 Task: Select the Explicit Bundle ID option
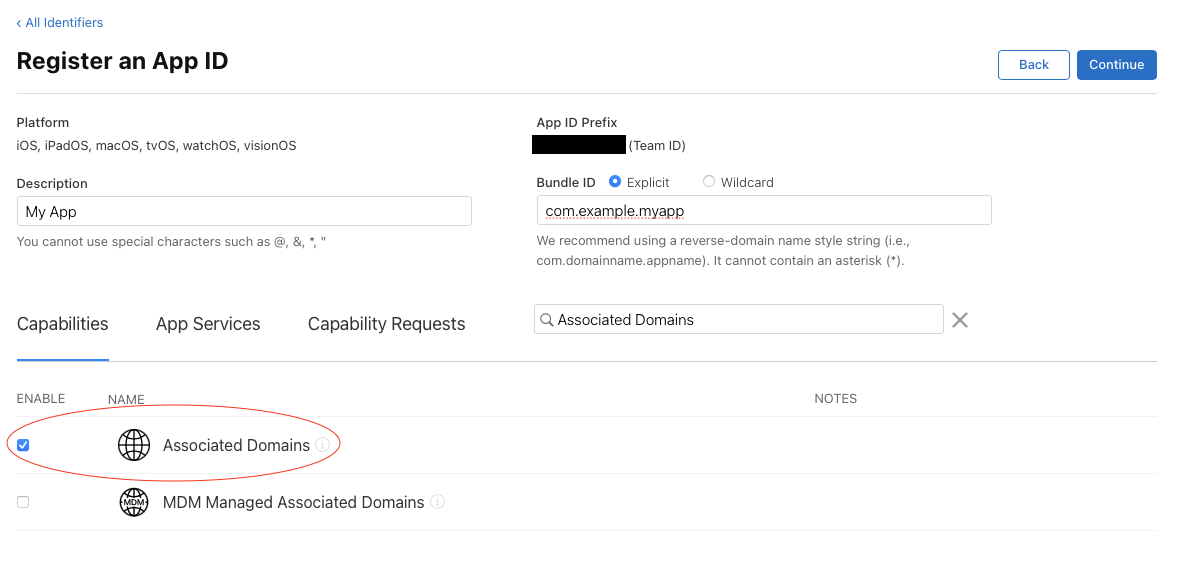tap(614, 182)
